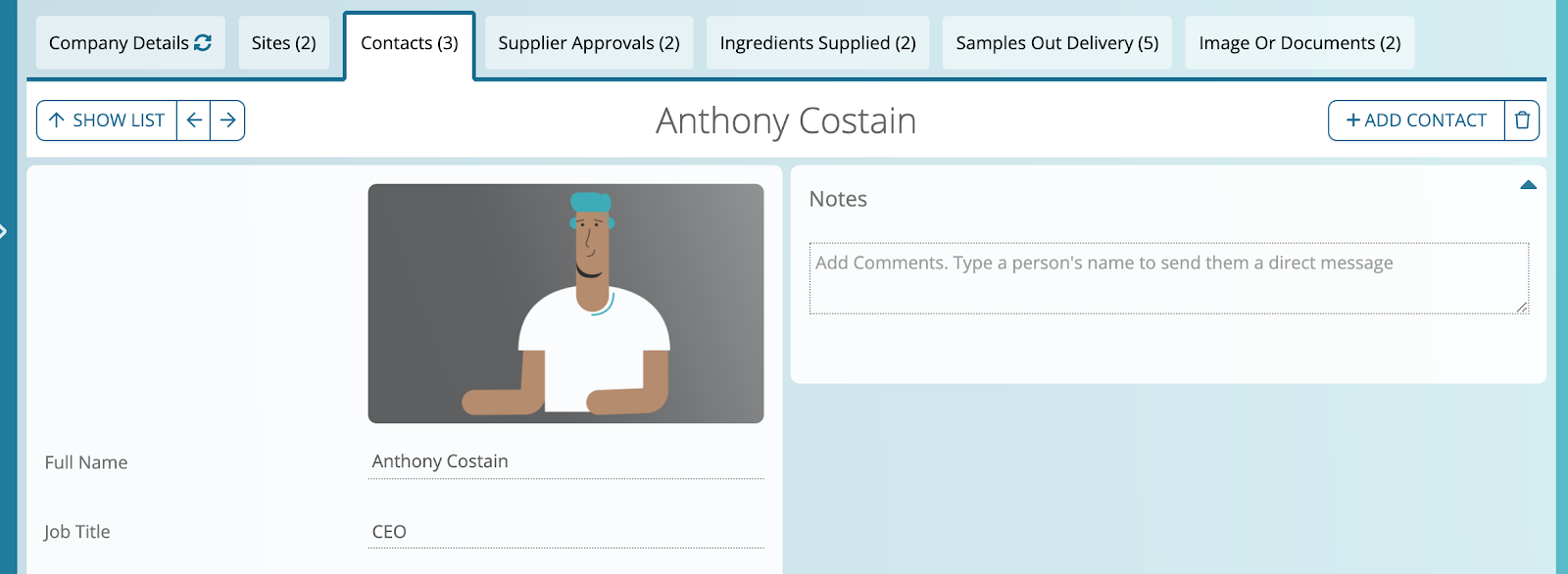This screenshot has width=1568, height=574.
Task: Select the Samples Out Delivery (5) tab
Action: (x=1057, y=43)
